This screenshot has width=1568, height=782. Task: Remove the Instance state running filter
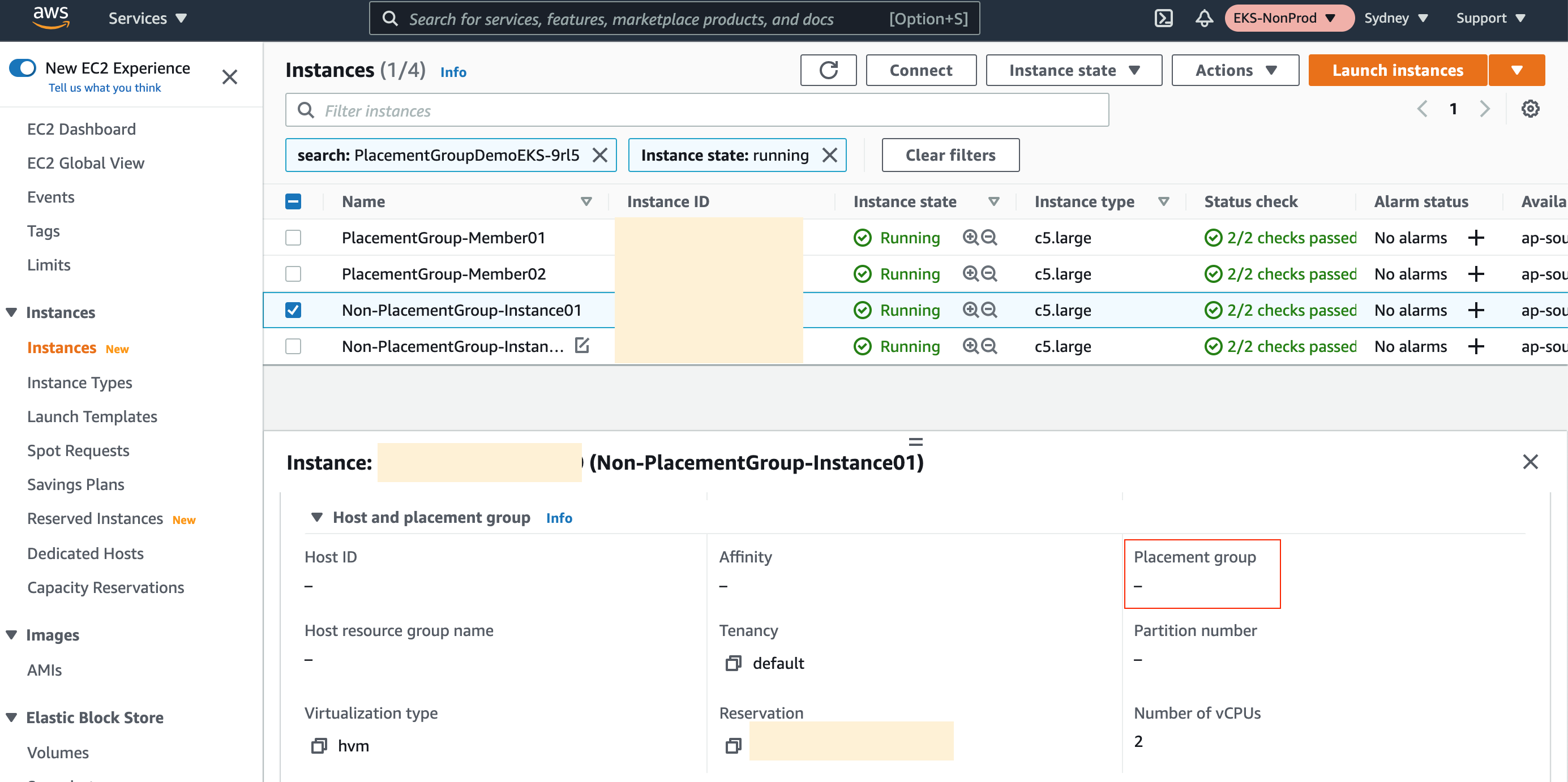point(829,155)
